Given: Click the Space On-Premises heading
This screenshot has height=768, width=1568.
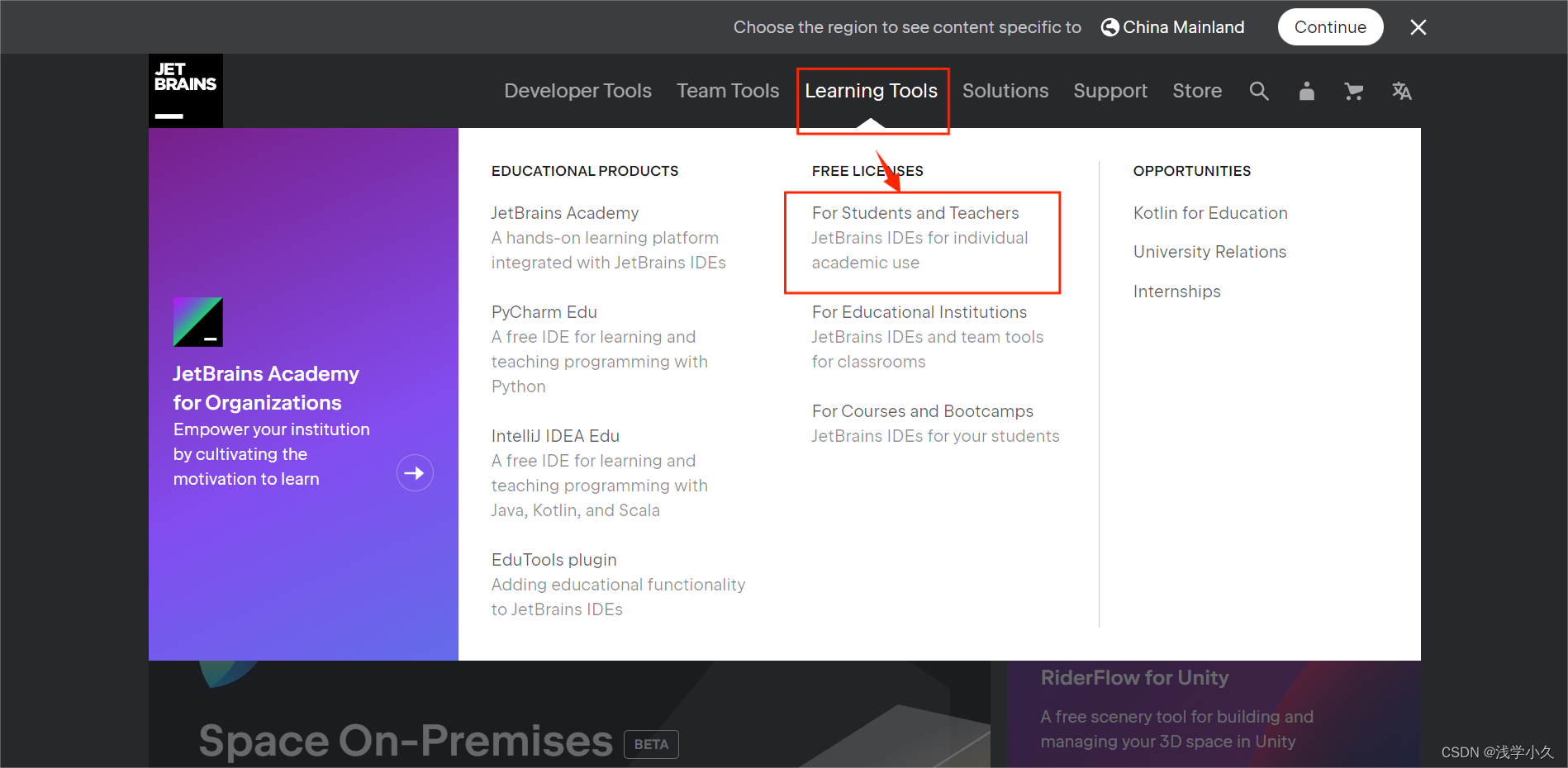Looking at the screenshot, I should [x=406, y=740].
